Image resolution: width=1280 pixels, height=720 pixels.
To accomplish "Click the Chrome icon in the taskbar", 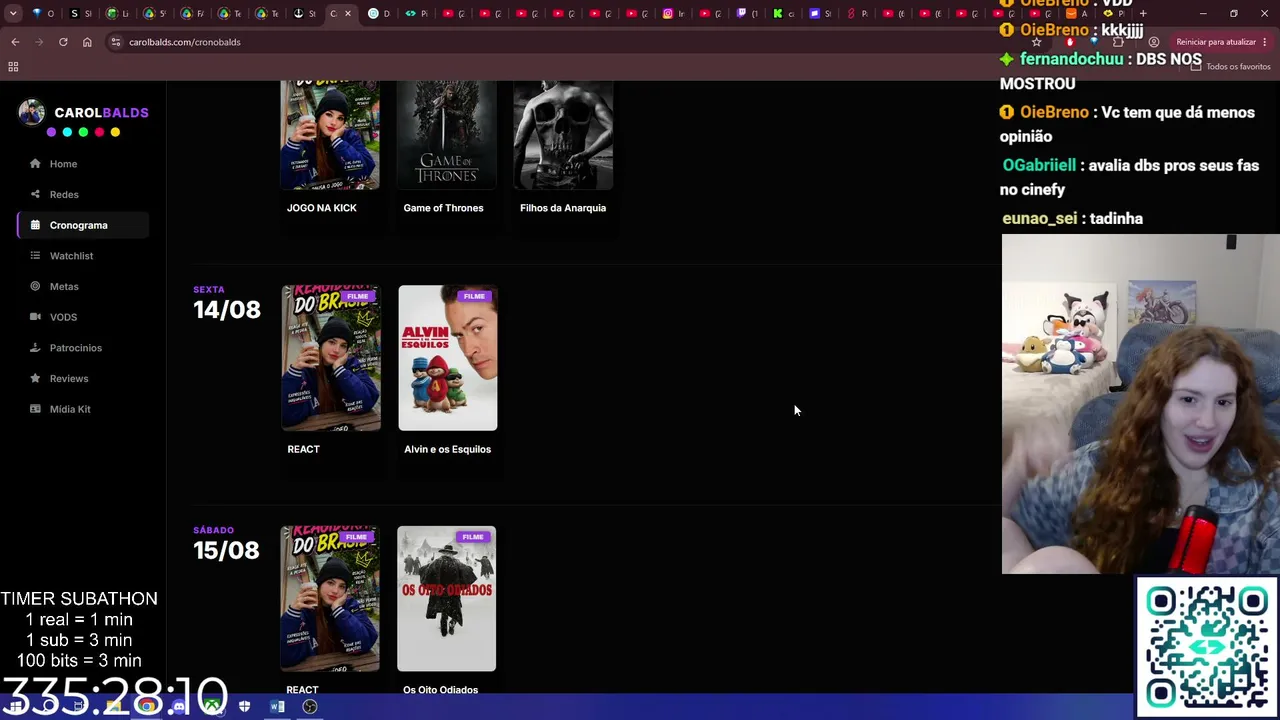I will pyautogui.click(x=147, y=707).
